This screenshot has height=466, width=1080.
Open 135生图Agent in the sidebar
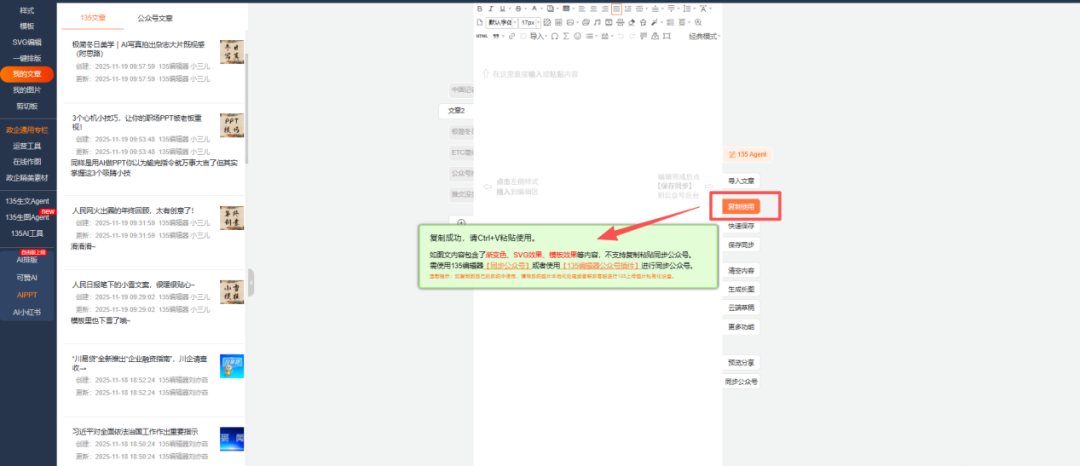point(27,217)
